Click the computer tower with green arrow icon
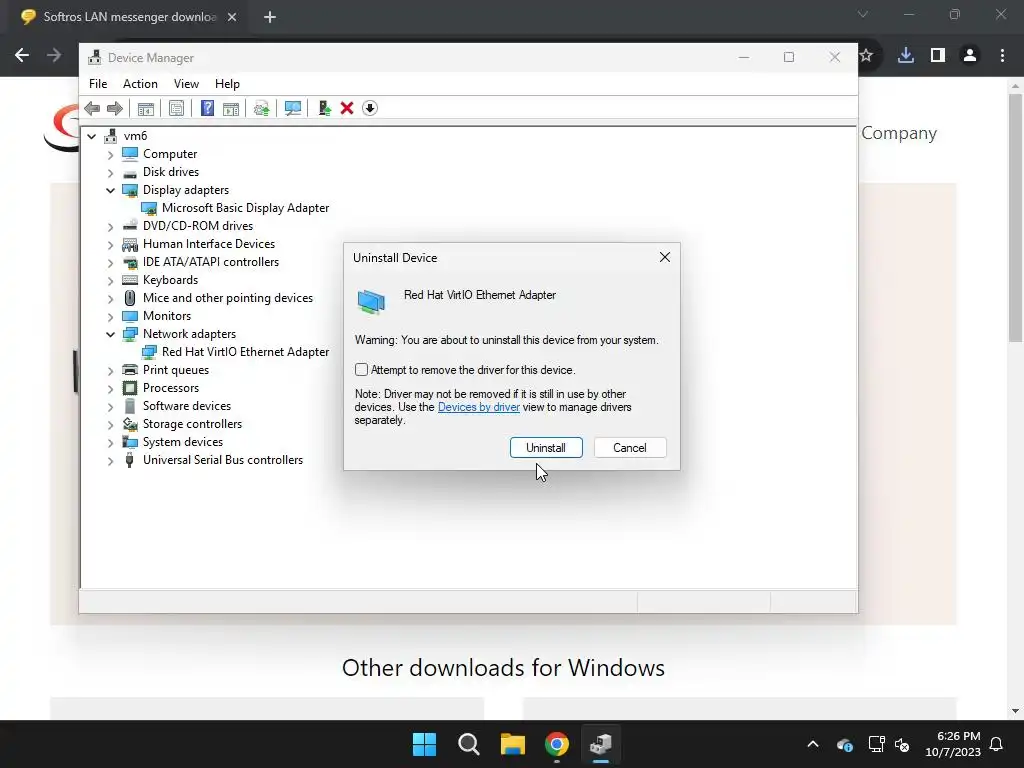The width and height of the screenshot is (1024, 768). click(x=324, y=108)
